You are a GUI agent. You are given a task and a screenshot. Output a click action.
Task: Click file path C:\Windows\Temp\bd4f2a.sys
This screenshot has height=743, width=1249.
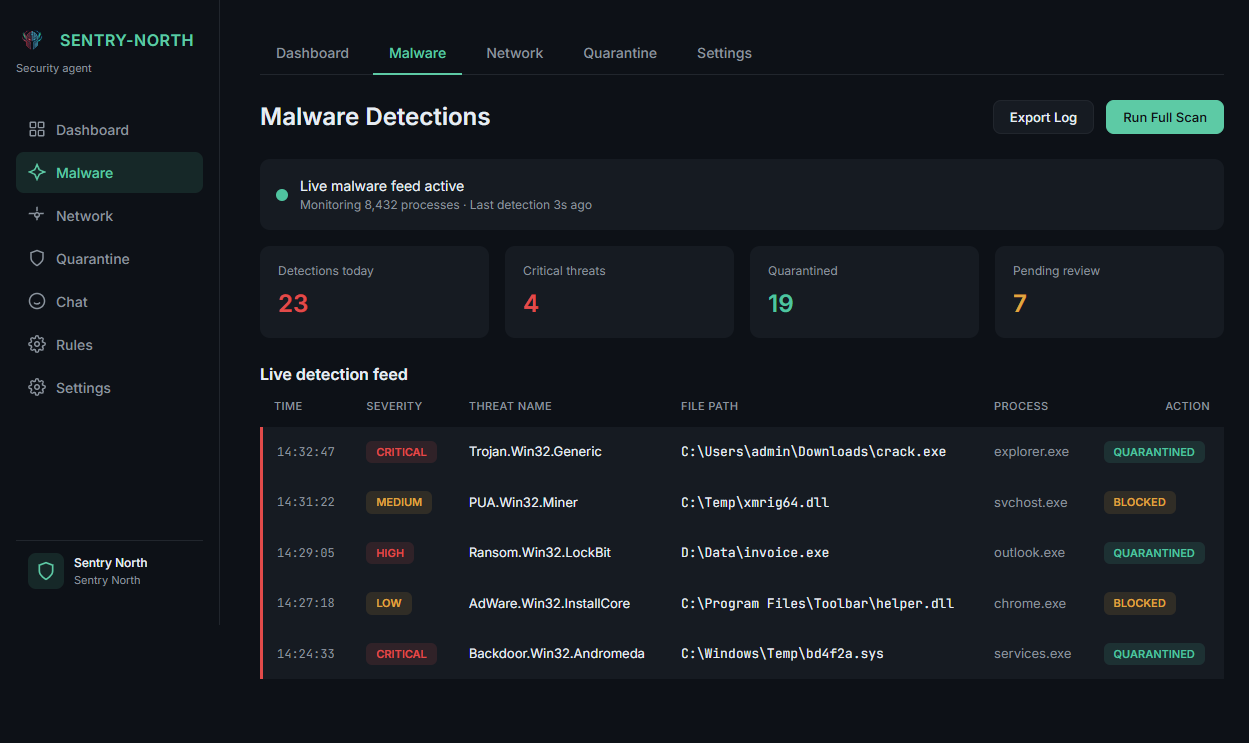coord(782,654)
